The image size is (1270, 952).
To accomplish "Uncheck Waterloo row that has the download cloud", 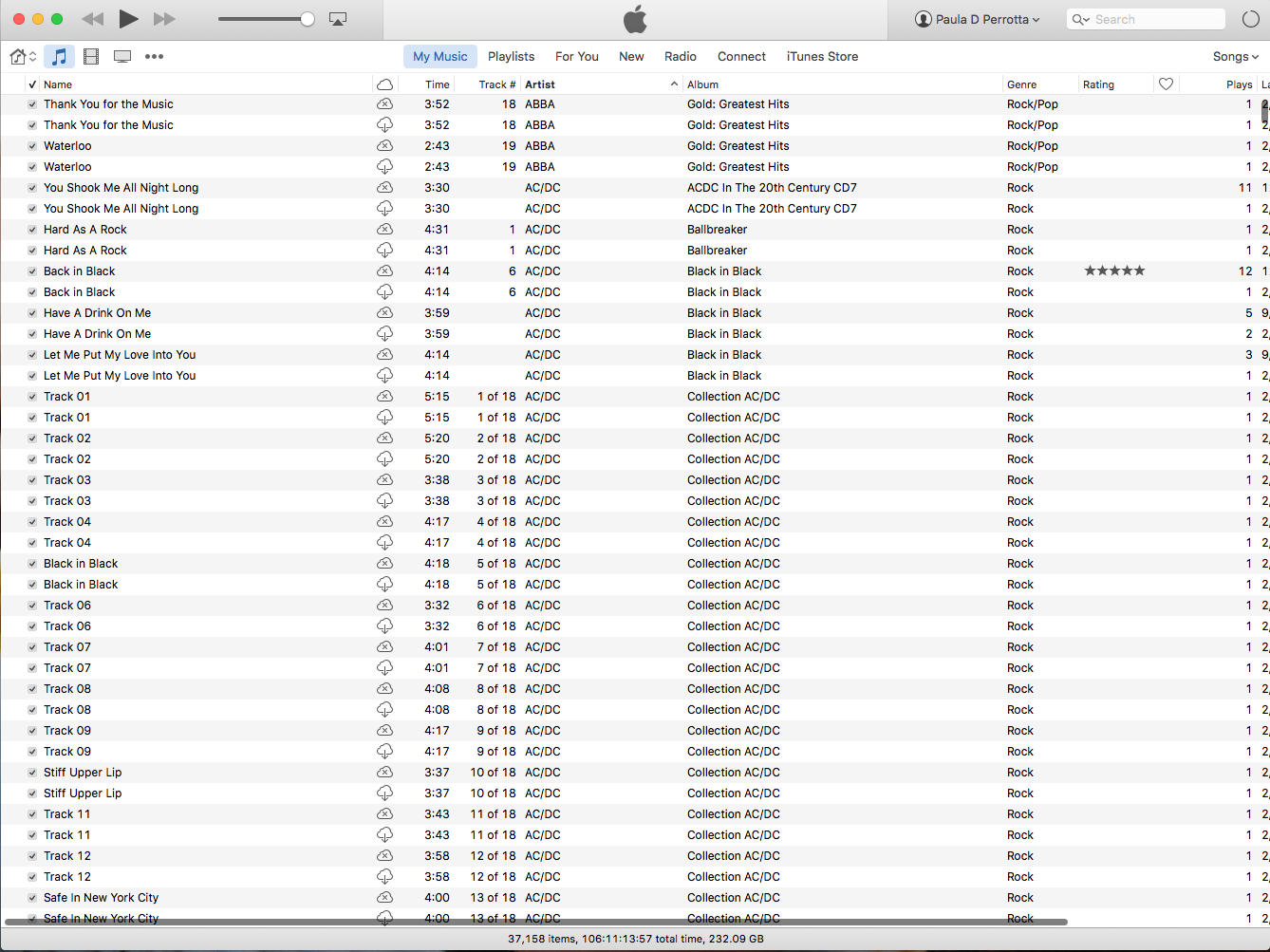I will [32, 167].
